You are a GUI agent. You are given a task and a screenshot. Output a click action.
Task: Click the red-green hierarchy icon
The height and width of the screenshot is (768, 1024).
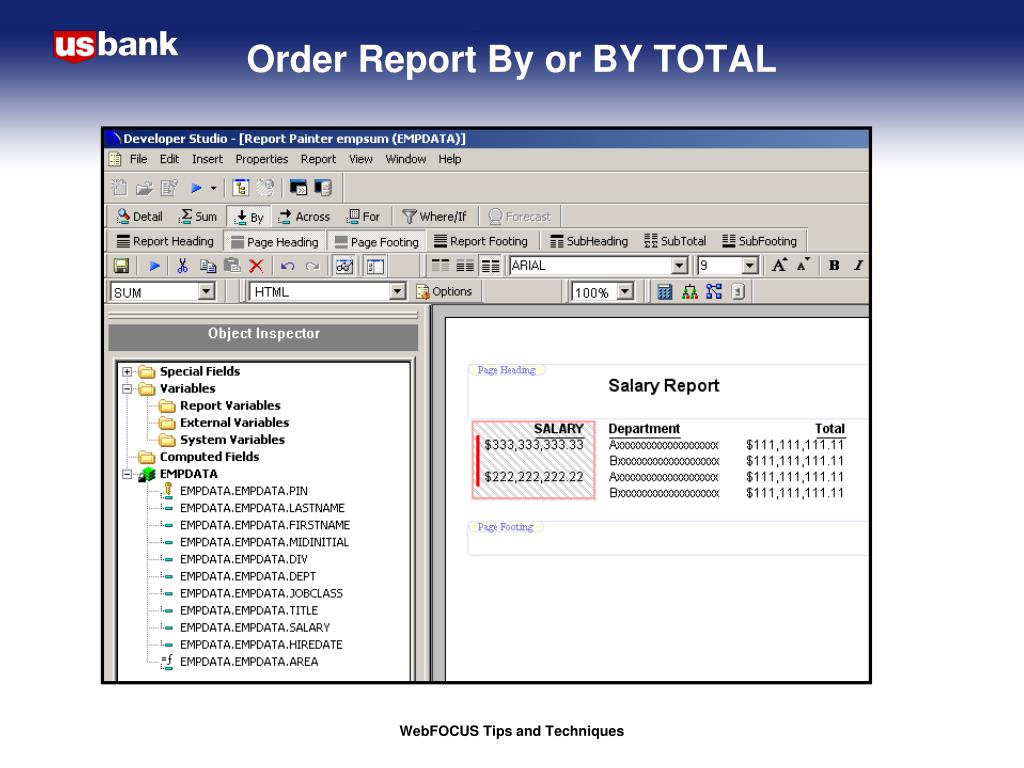click(x=690, y=291)
